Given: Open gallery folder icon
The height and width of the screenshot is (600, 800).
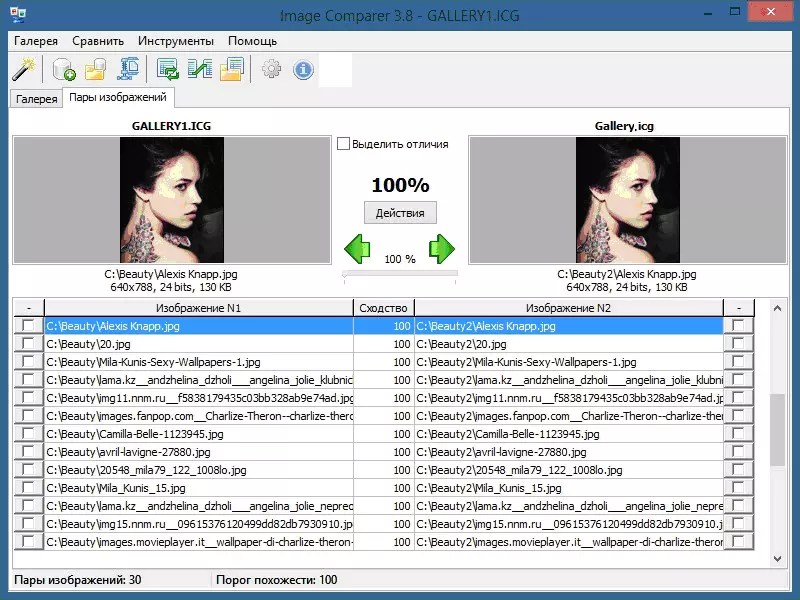Looking at the screenshot, I should point(95,69).
